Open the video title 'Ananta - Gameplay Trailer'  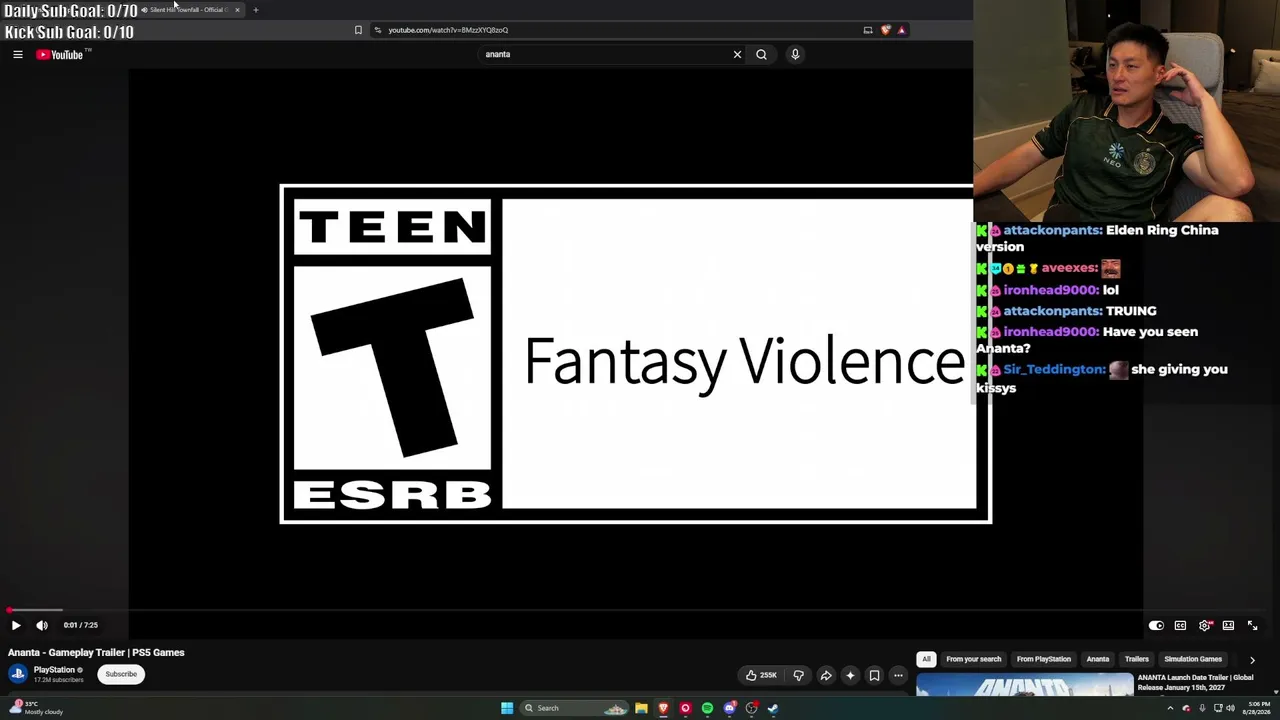click(96, 652)
